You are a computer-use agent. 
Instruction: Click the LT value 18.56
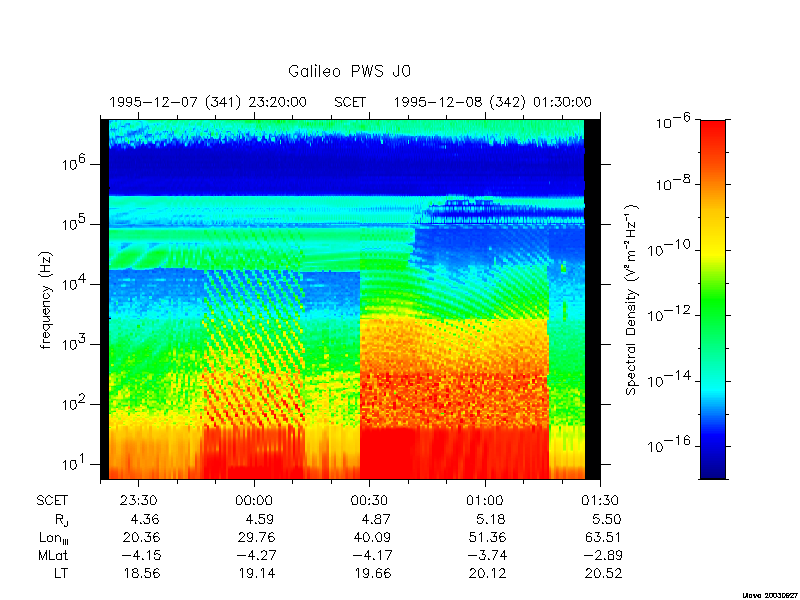pyautogui.click(x=142, y=573)
